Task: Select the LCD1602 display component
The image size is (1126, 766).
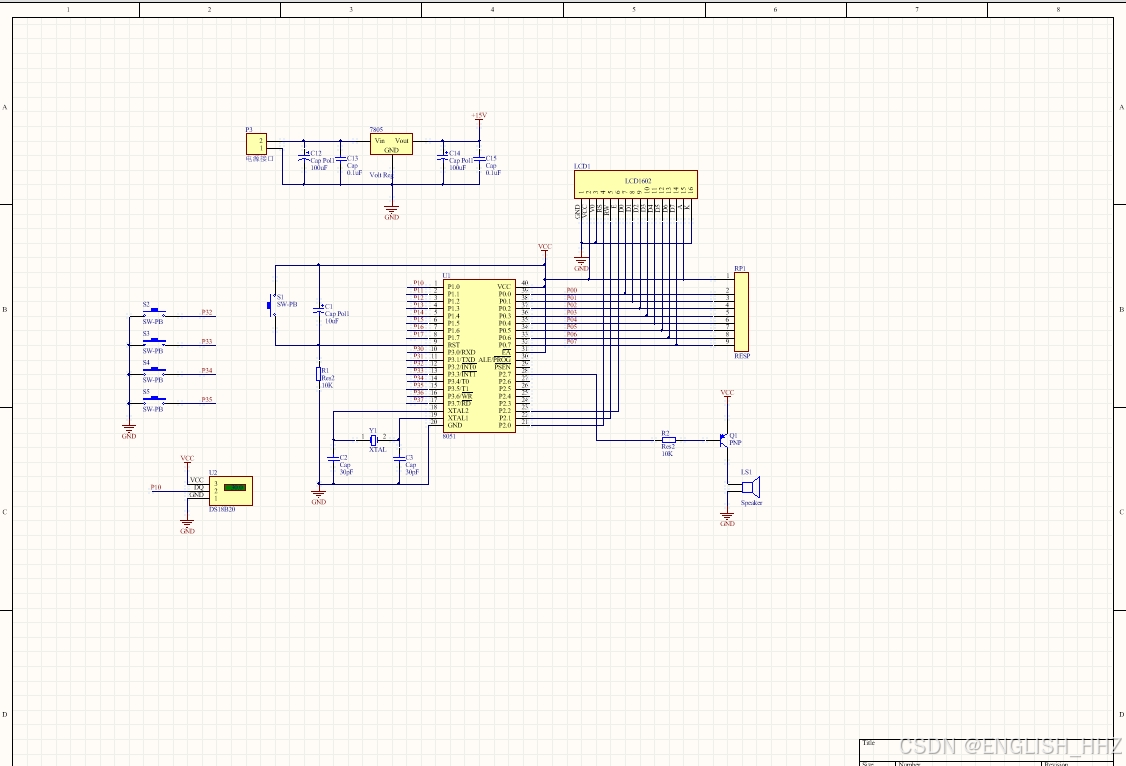Action: coord(636,185)
